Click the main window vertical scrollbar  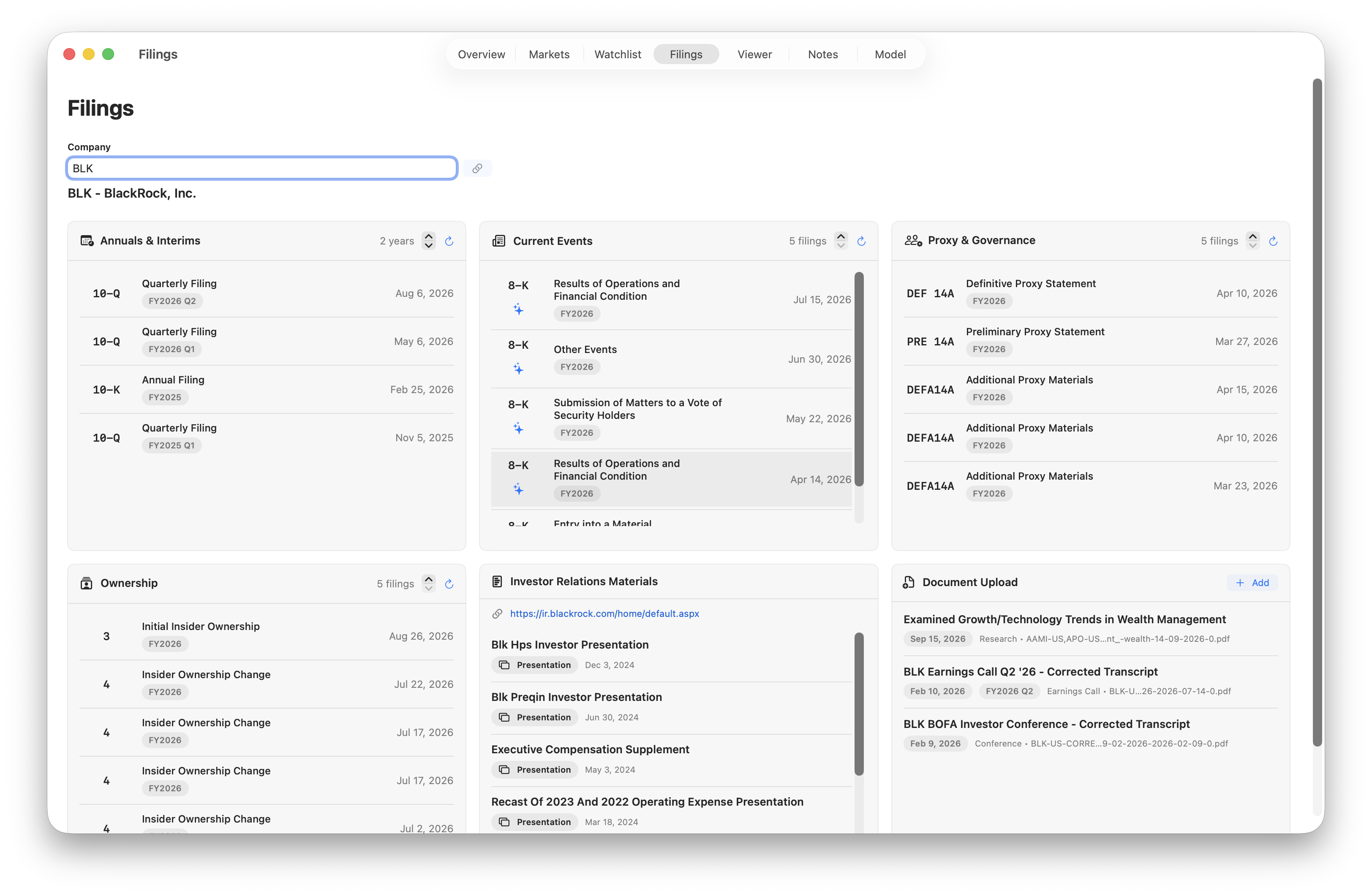point(1317,412)
